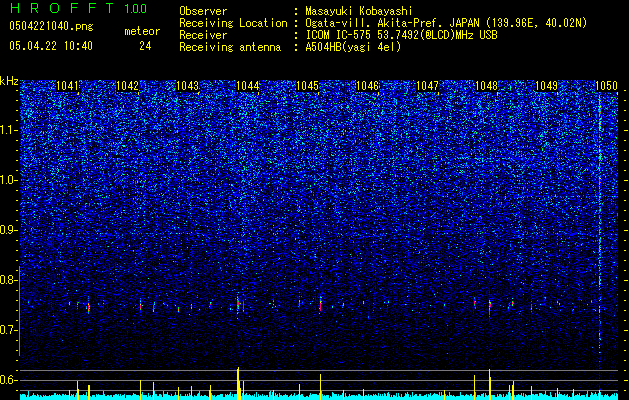629x400 pixels.
Task: Click the 0.8 kHz frequency axis label
Action: [x=9, y=280]
